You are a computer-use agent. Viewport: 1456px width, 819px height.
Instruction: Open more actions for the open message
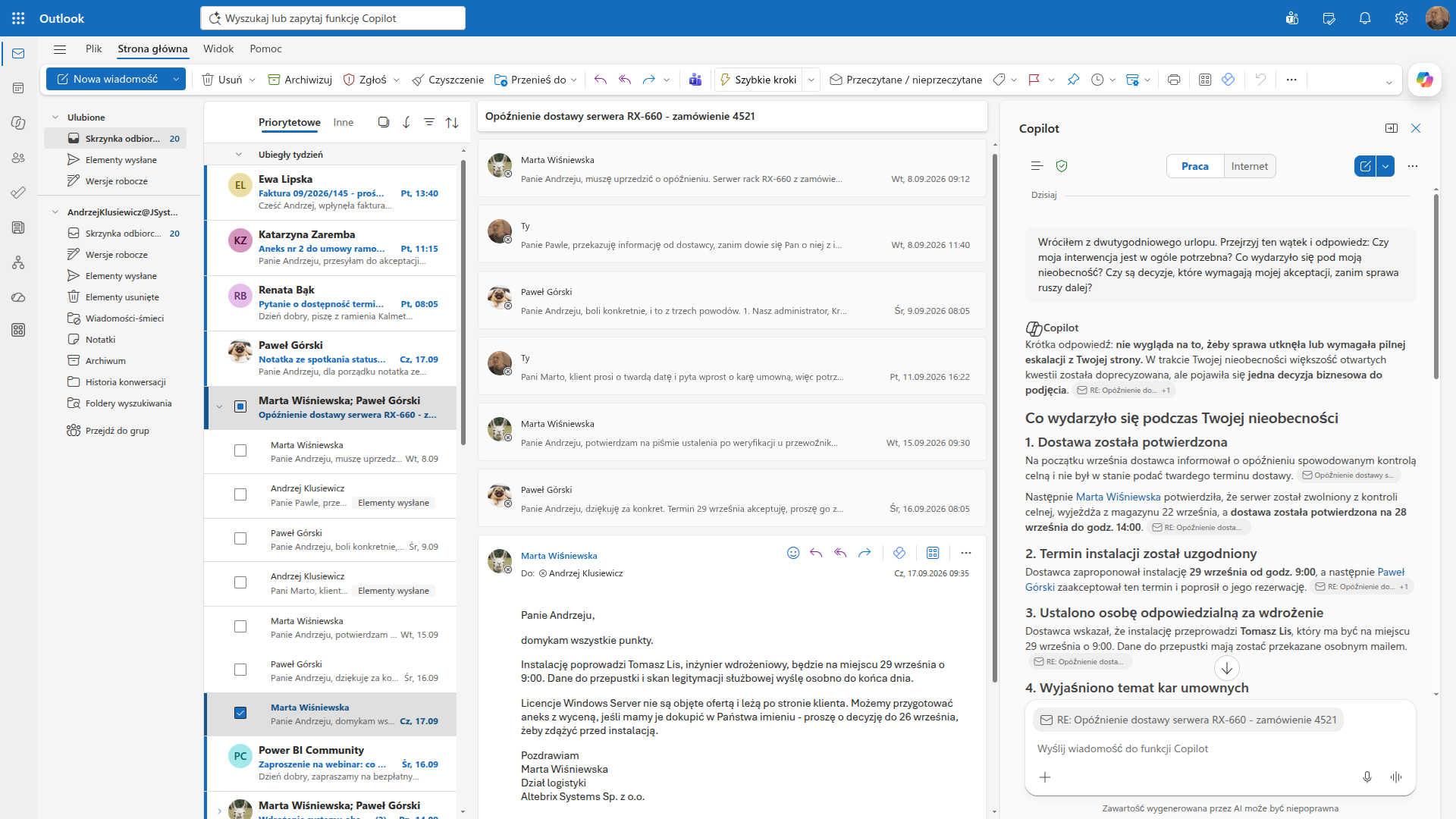[x=965, y=553]
